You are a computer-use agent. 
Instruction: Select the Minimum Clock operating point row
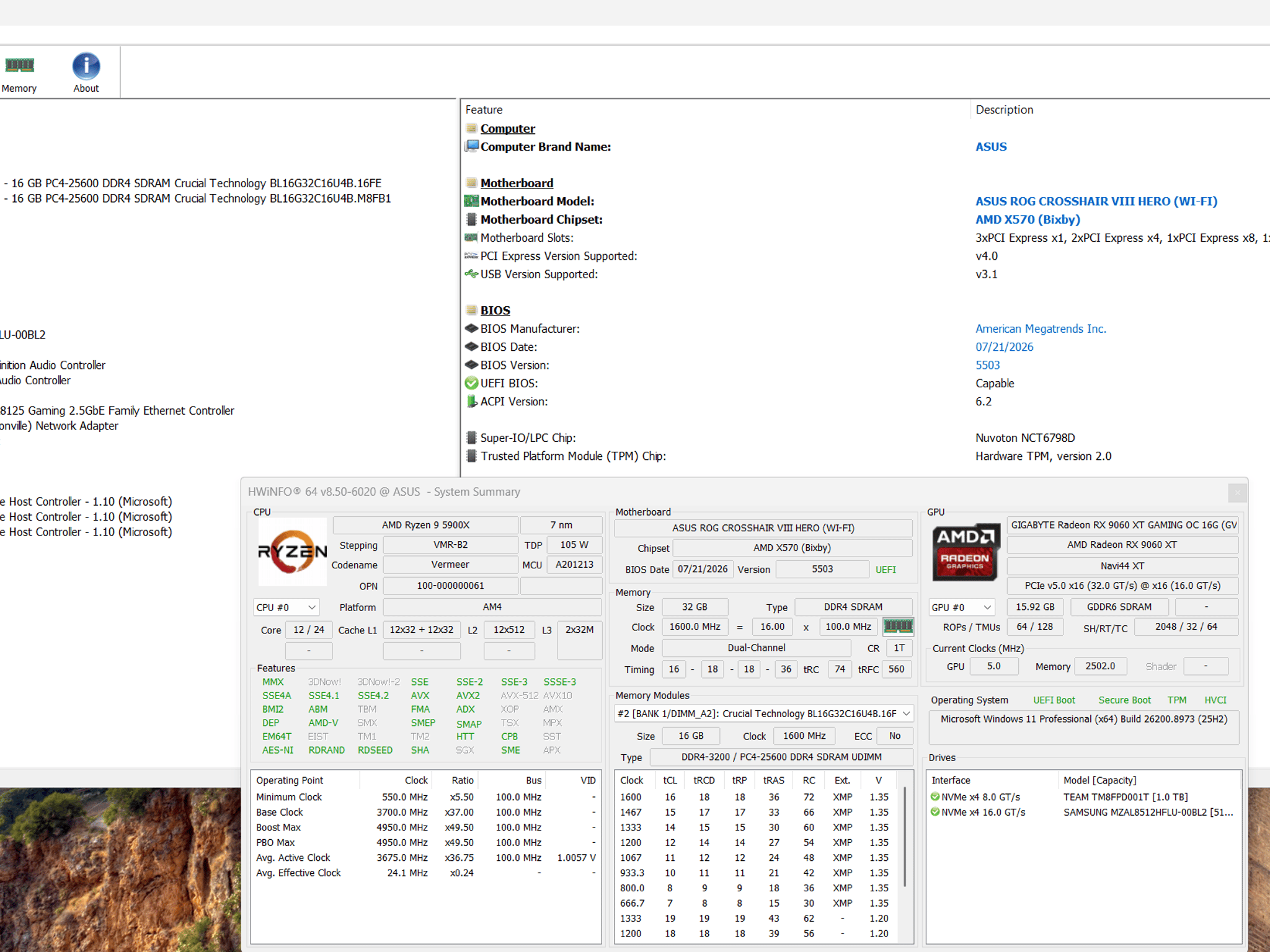[426, 797]
